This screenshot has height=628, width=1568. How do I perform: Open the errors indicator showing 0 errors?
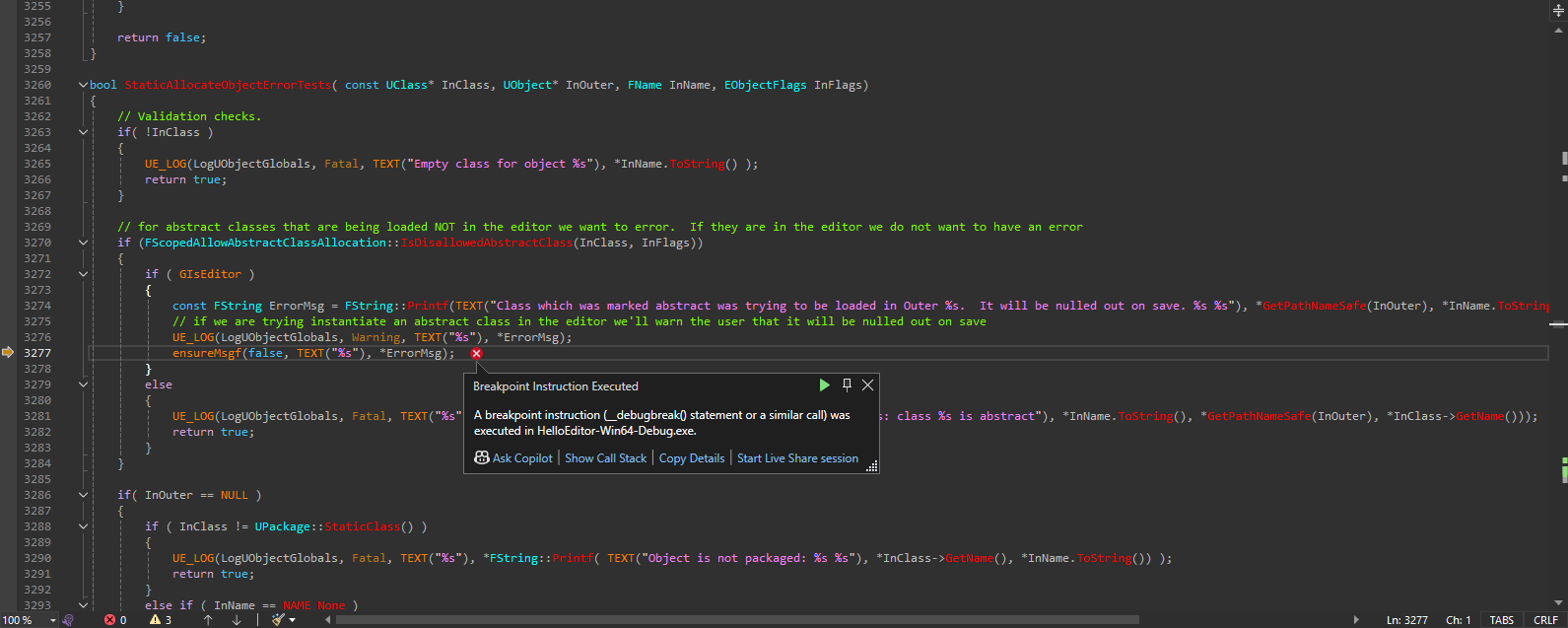[x=115, y=620]
